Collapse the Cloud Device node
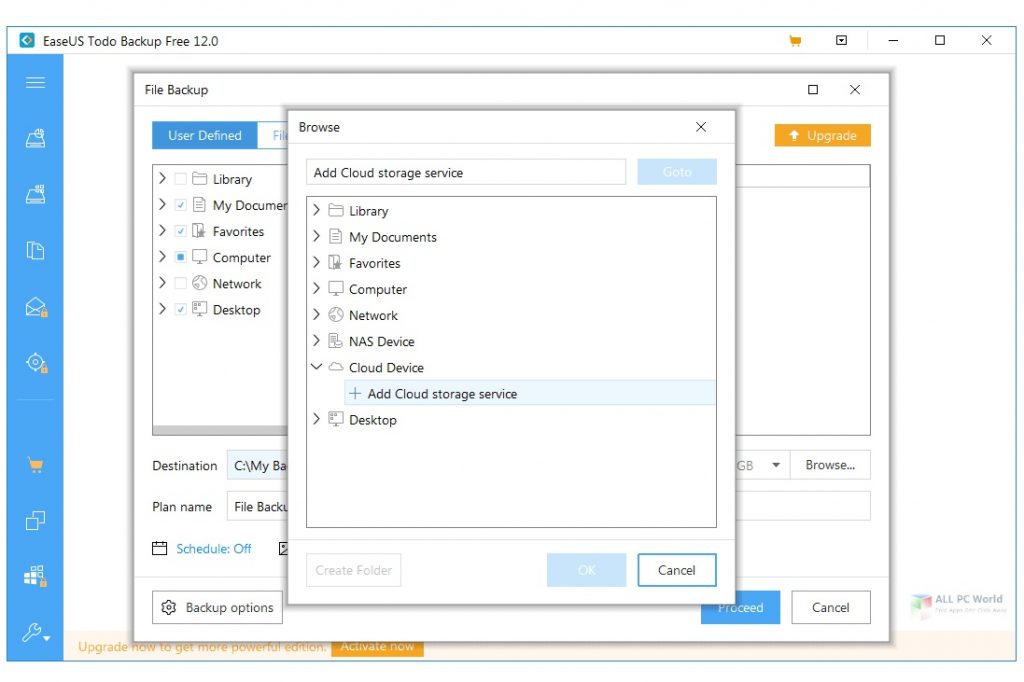This screenshot has width=1024, height=682. point(317,367)
